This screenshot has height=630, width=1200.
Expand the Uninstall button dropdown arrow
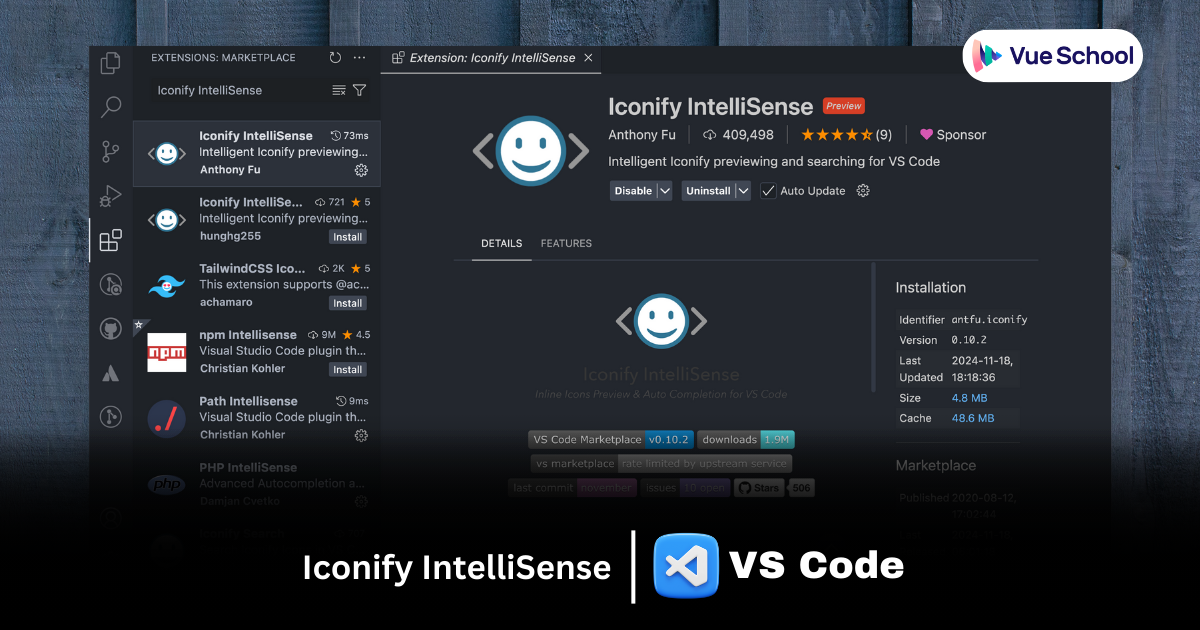click(x=743, y=191)
